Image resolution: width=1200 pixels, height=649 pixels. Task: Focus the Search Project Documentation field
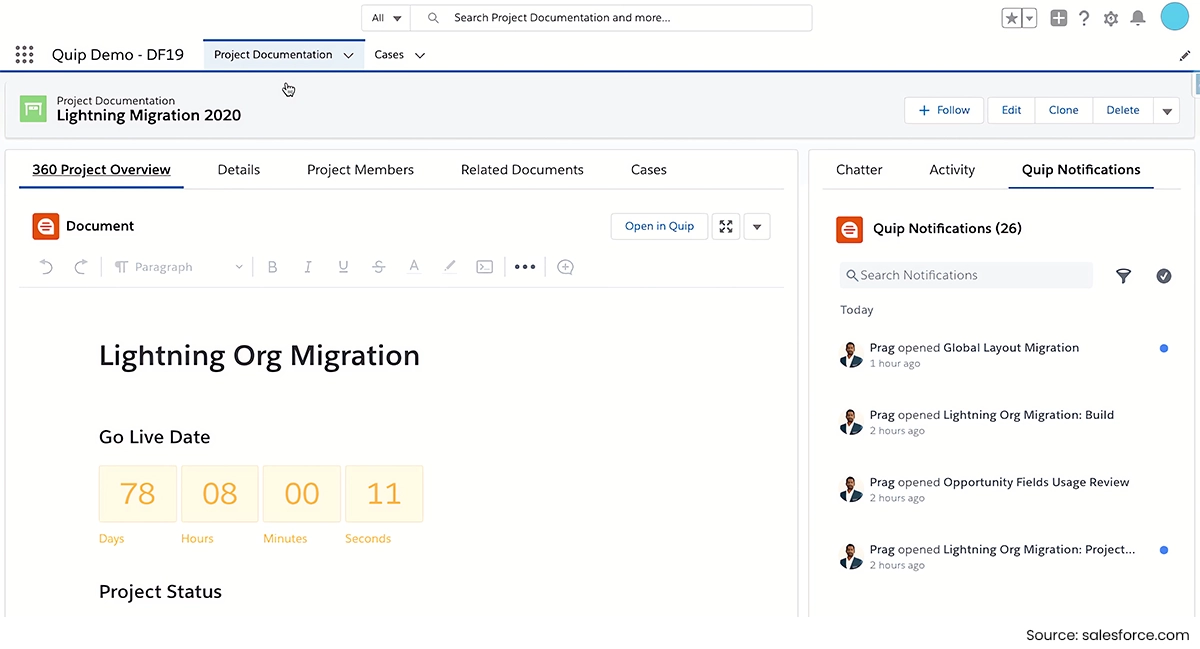pyautogui.click(x=612, y=18)
